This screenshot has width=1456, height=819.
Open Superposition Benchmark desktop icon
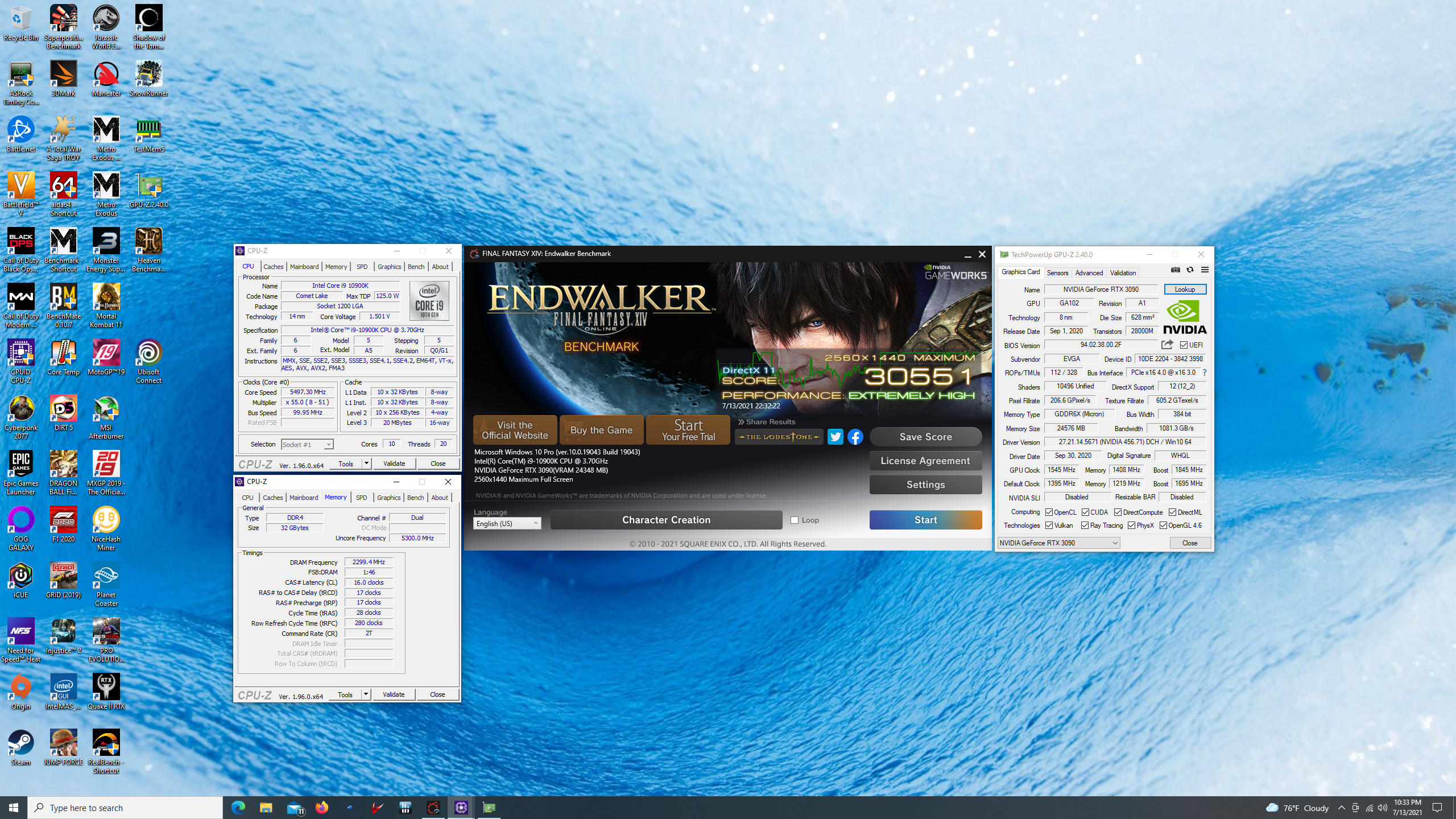click(x=63, y=26)
